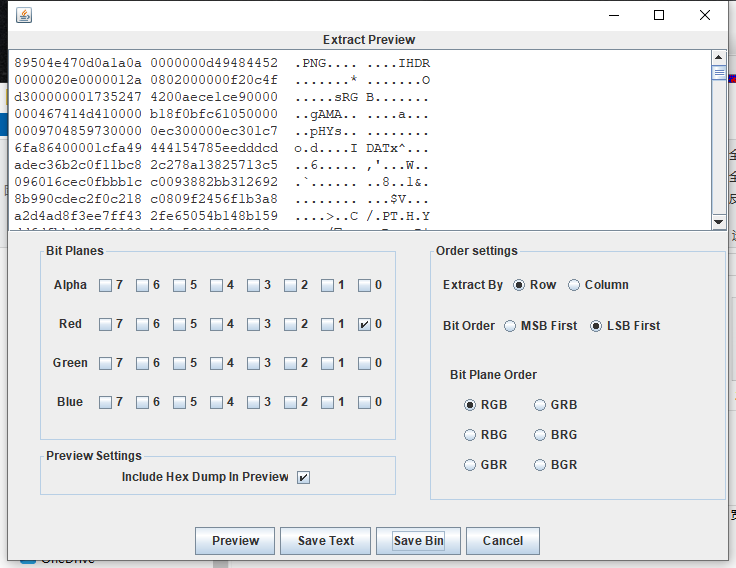Select Extract By Row option

click(519, 285)
